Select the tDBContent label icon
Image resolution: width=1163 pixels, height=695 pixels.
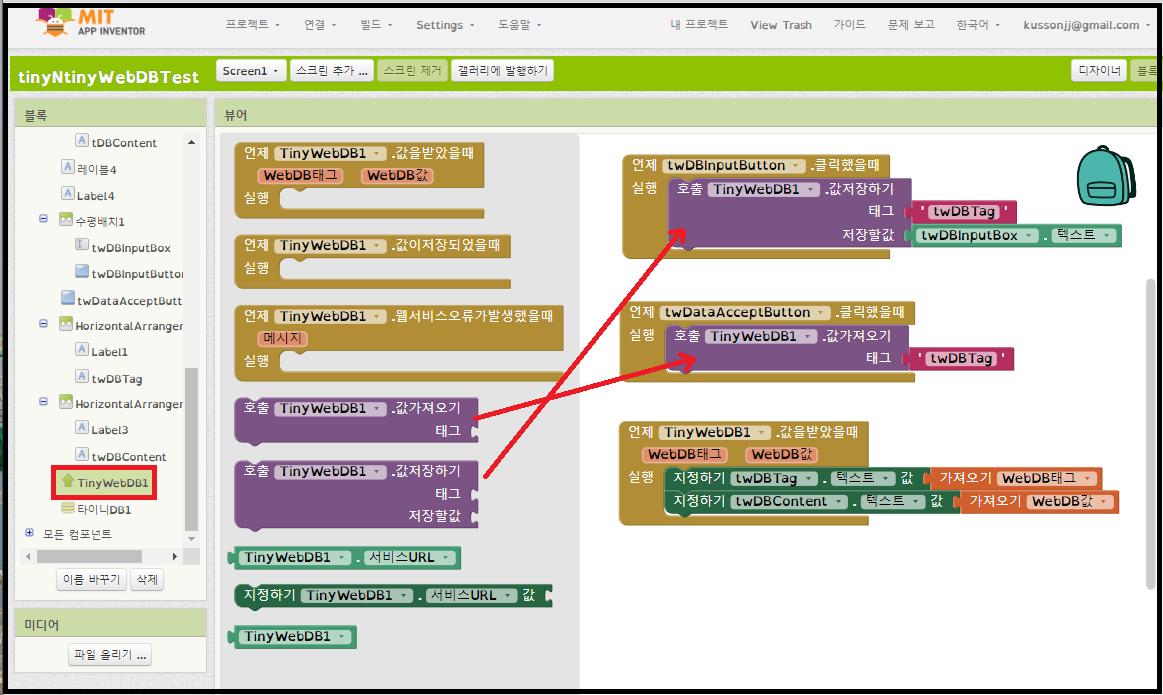pyautogui.click(x=82, y=140)
